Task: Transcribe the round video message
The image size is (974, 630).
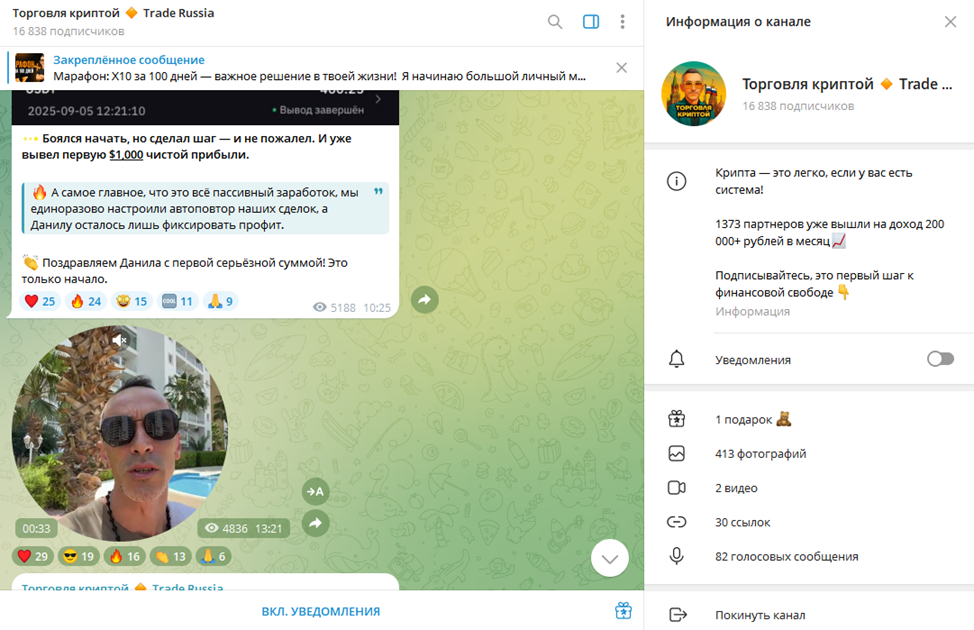Action: [x=316, y=491]
